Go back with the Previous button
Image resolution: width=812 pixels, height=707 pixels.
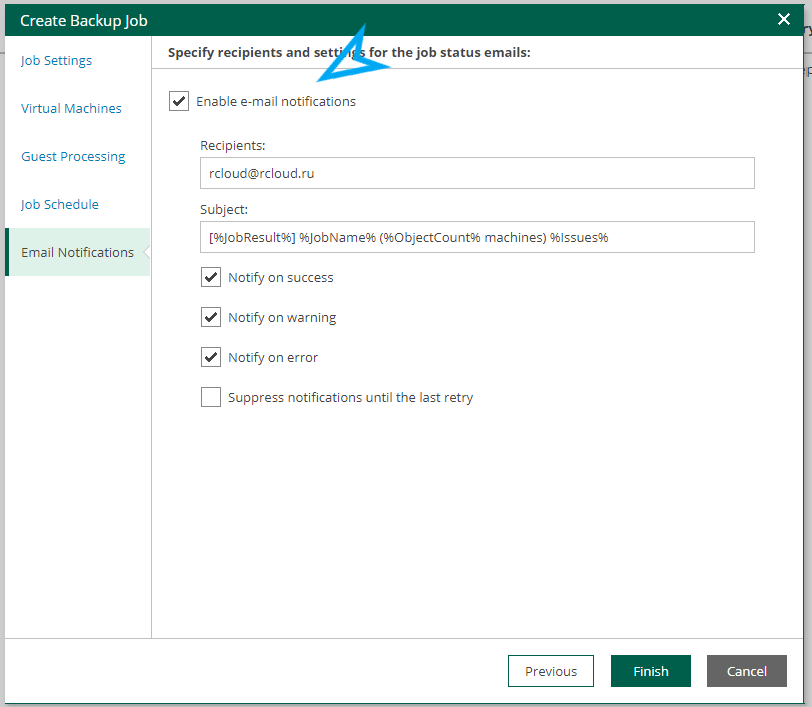(550, 671)
